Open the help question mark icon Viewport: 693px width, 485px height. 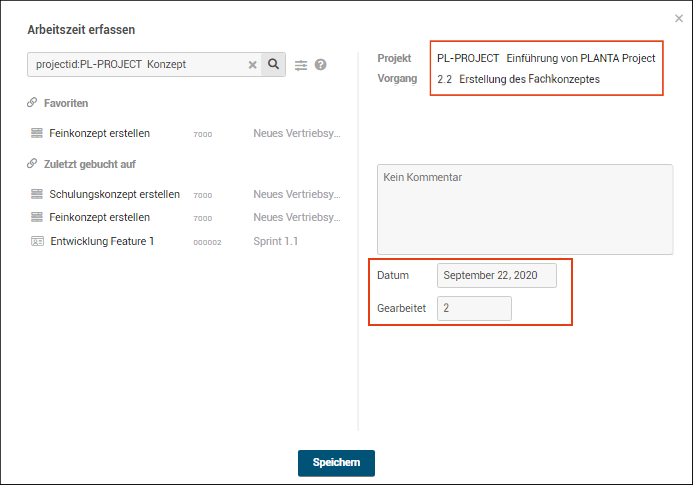coord(320,65)
